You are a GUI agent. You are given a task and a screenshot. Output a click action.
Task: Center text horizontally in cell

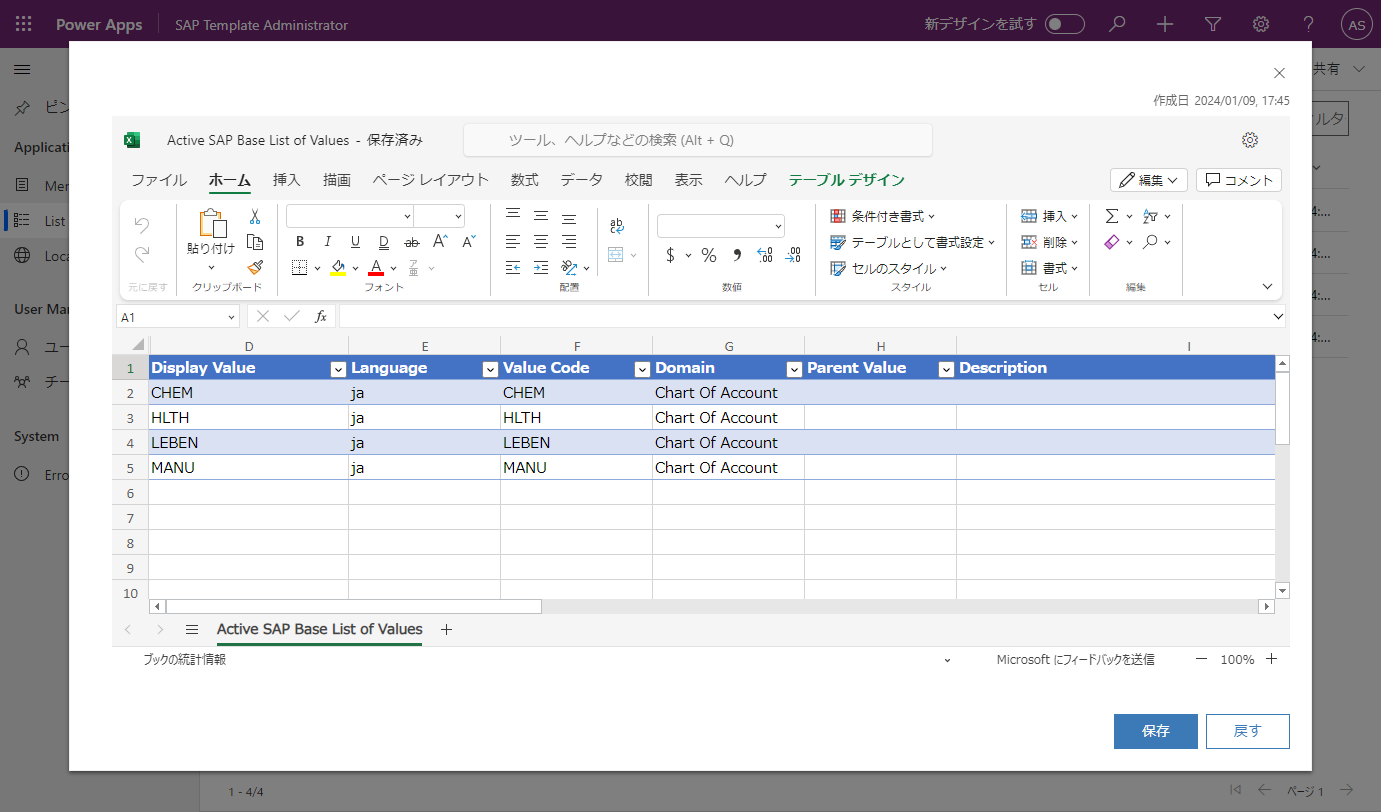[x=541, y=242]
